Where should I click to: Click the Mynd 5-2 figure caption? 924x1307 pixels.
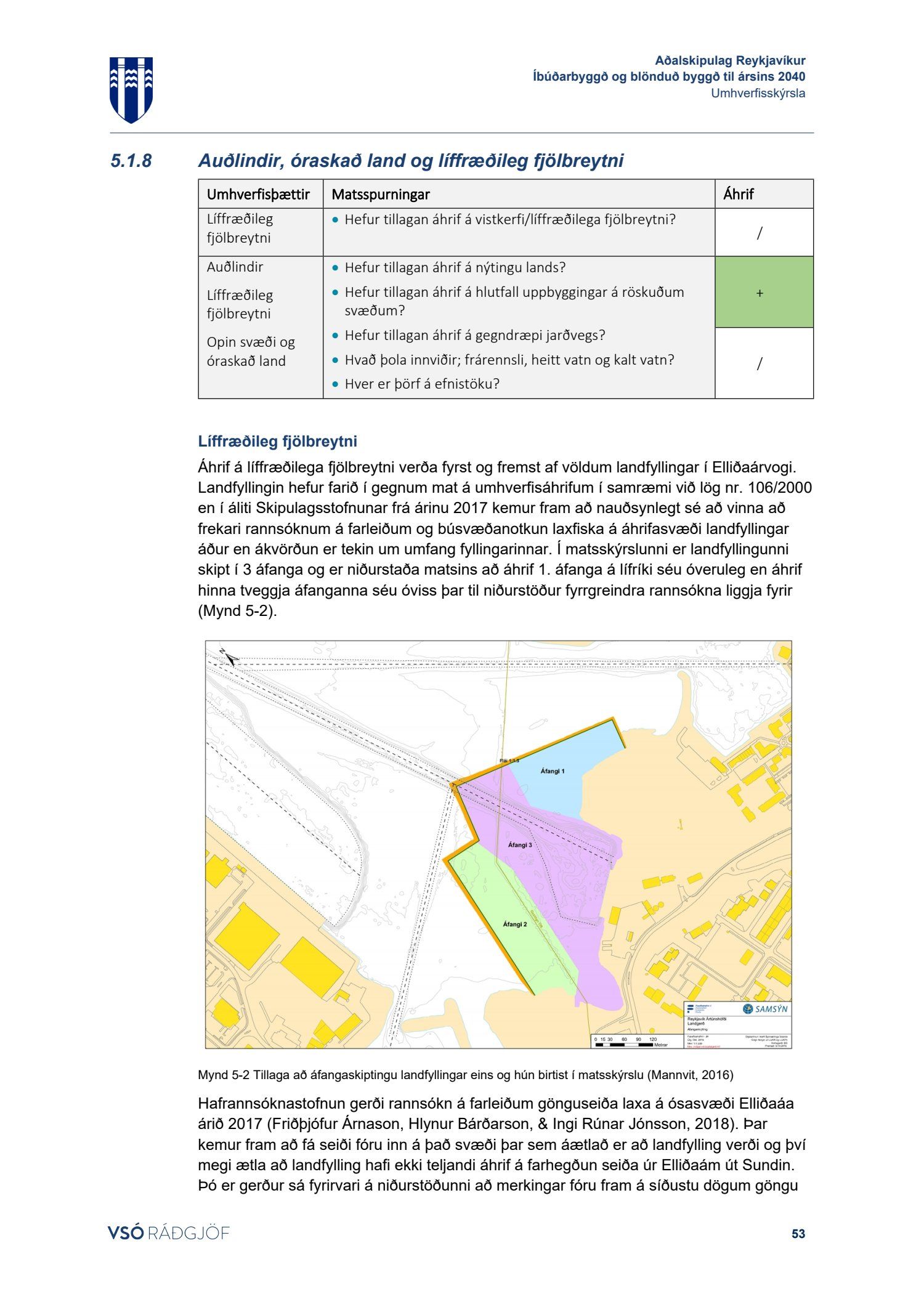tap(465, 1075)
